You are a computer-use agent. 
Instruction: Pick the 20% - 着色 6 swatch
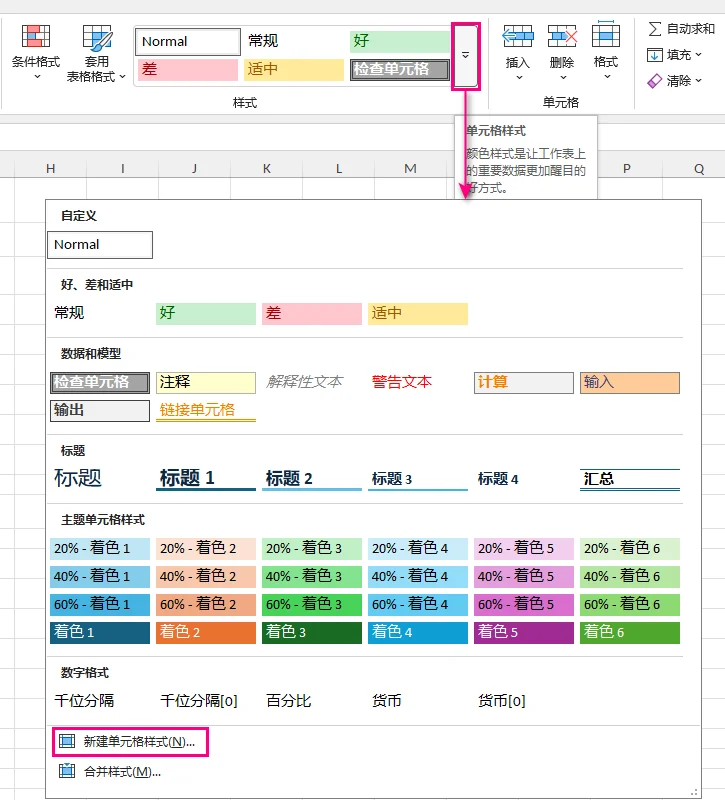coord(630,549)
